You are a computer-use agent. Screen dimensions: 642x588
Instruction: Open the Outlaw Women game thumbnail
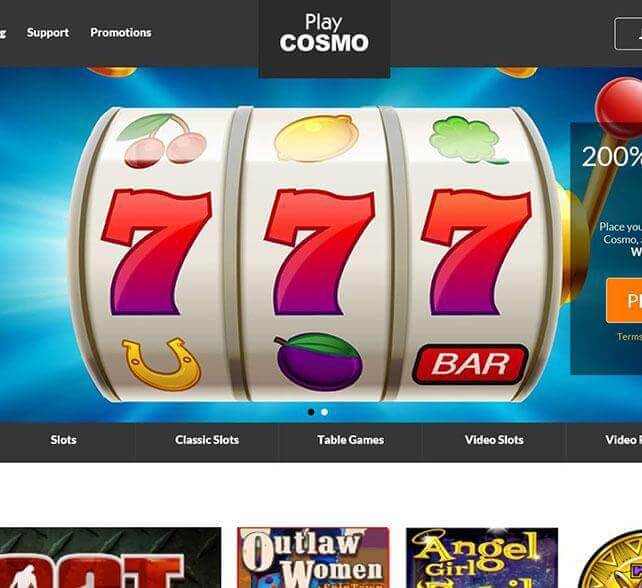(314, 558)
